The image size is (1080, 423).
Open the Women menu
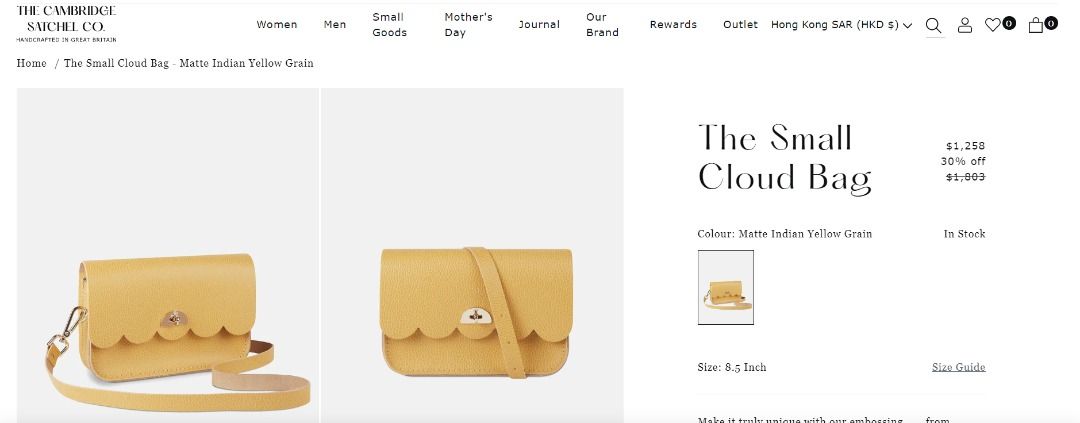click(277, 25)
